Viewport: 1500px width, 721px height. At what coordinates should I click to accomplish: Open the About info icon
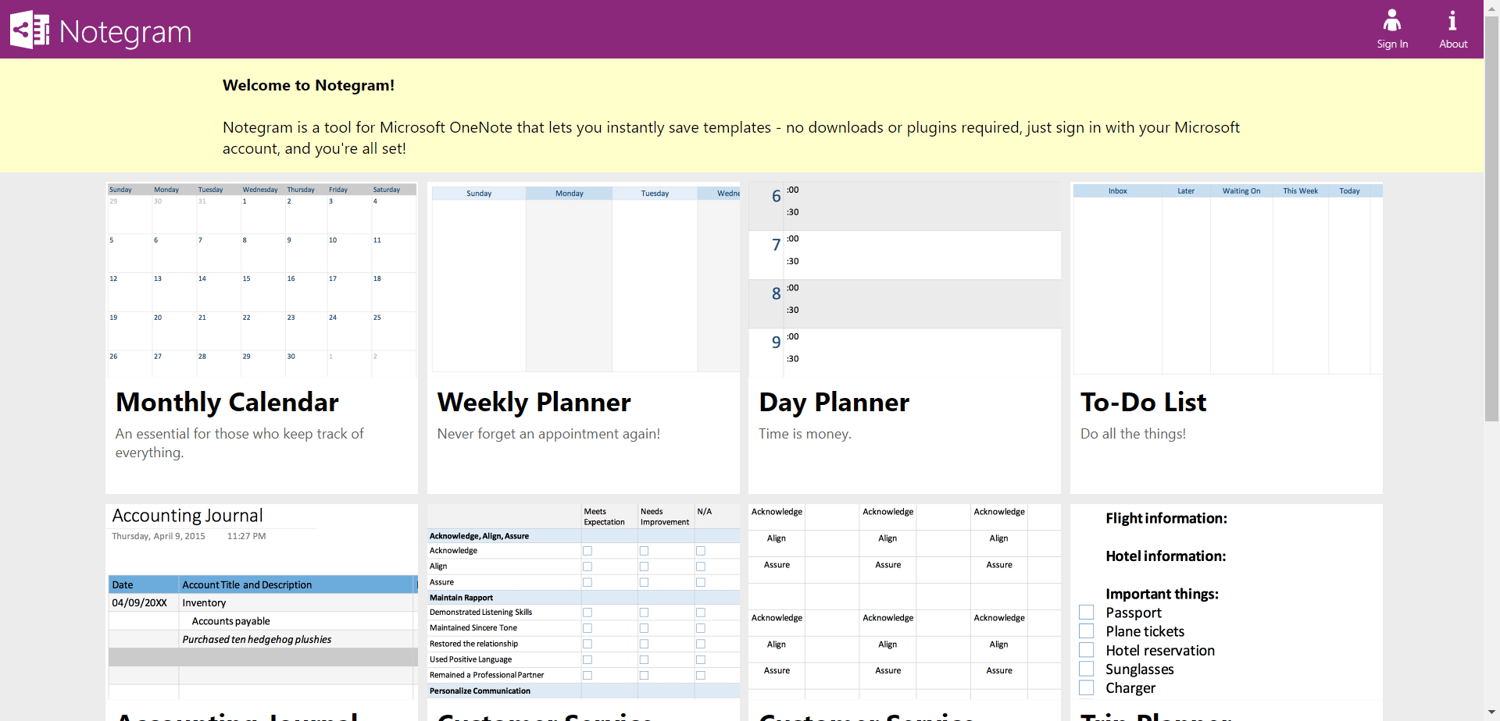(1452, 21)
